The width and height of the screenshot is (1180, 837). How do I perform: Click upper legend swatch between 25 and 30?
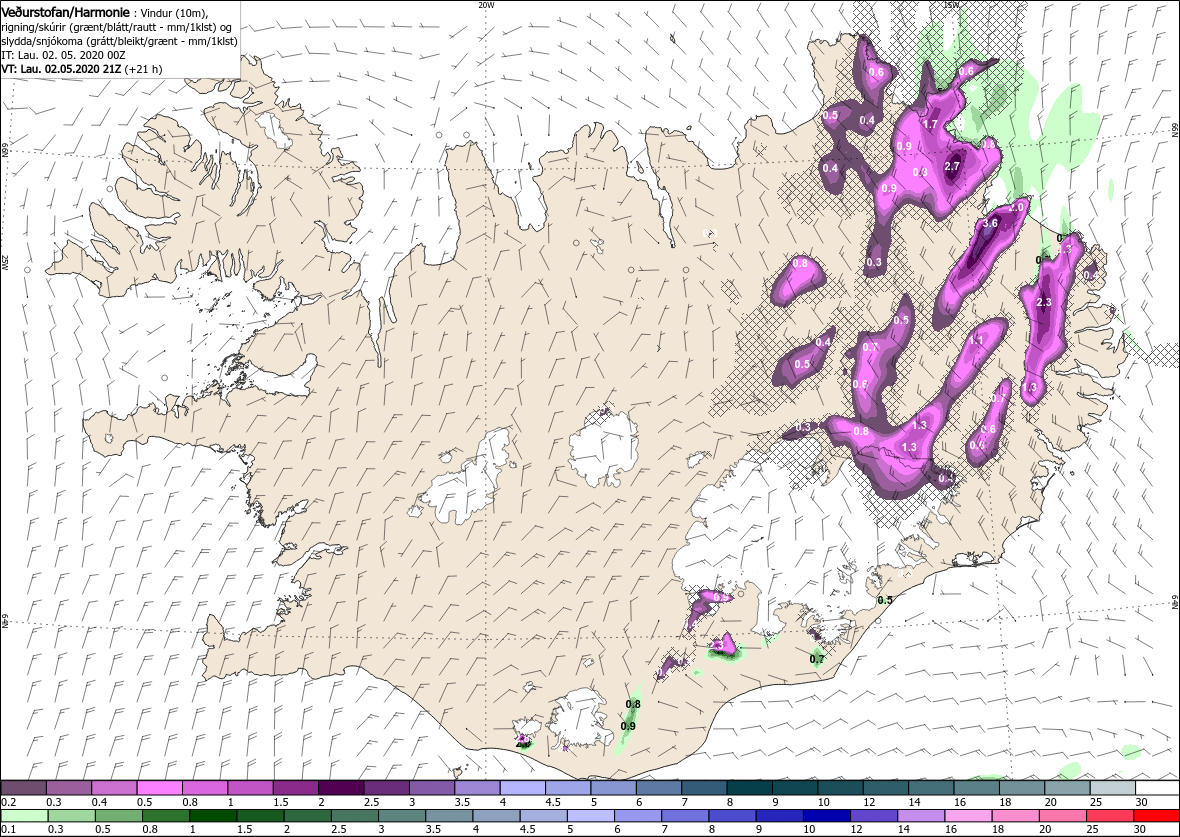tap(1112, 788)
